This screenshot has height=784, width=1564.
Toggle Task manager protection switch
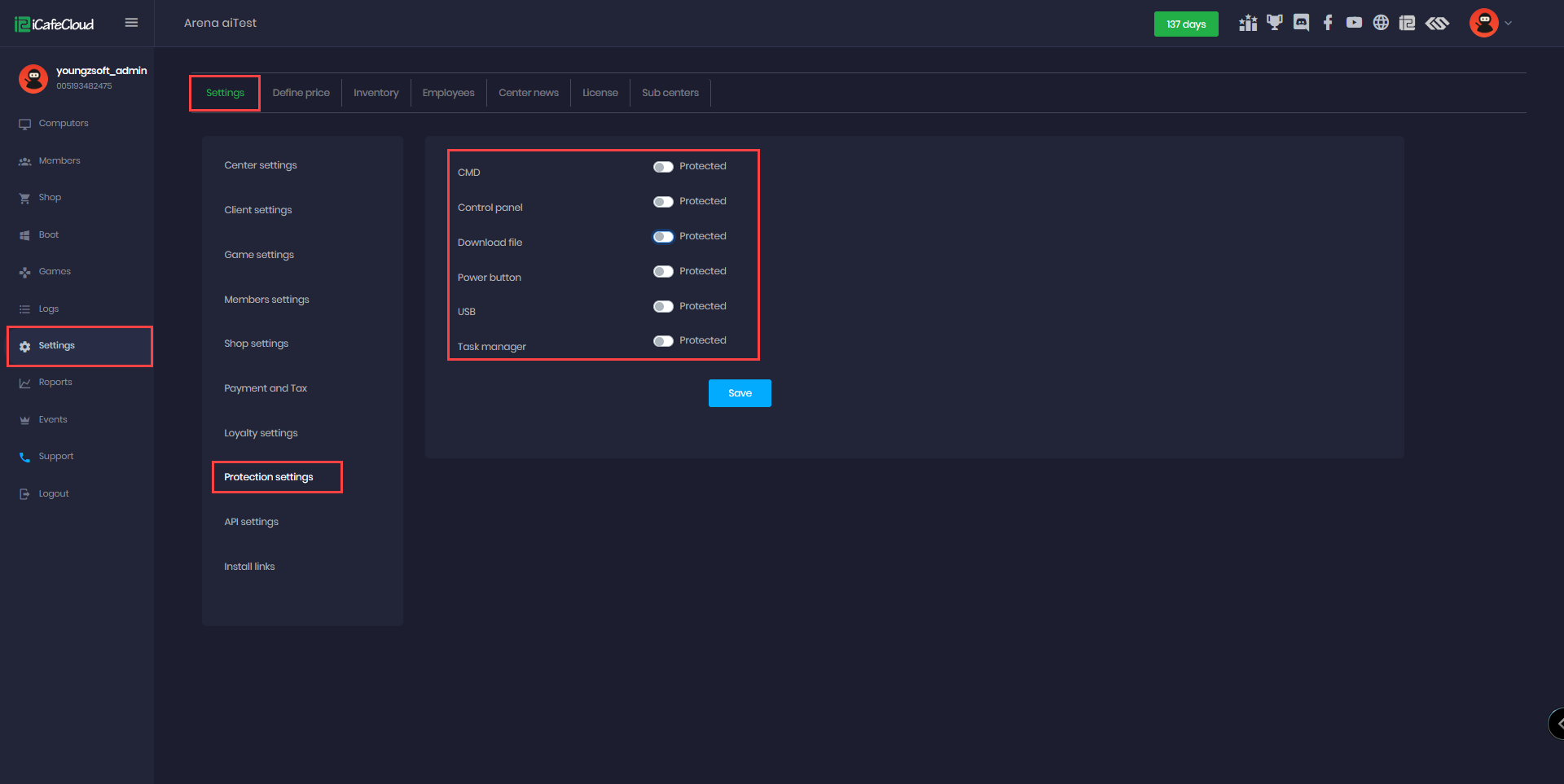tap(663, 341)
